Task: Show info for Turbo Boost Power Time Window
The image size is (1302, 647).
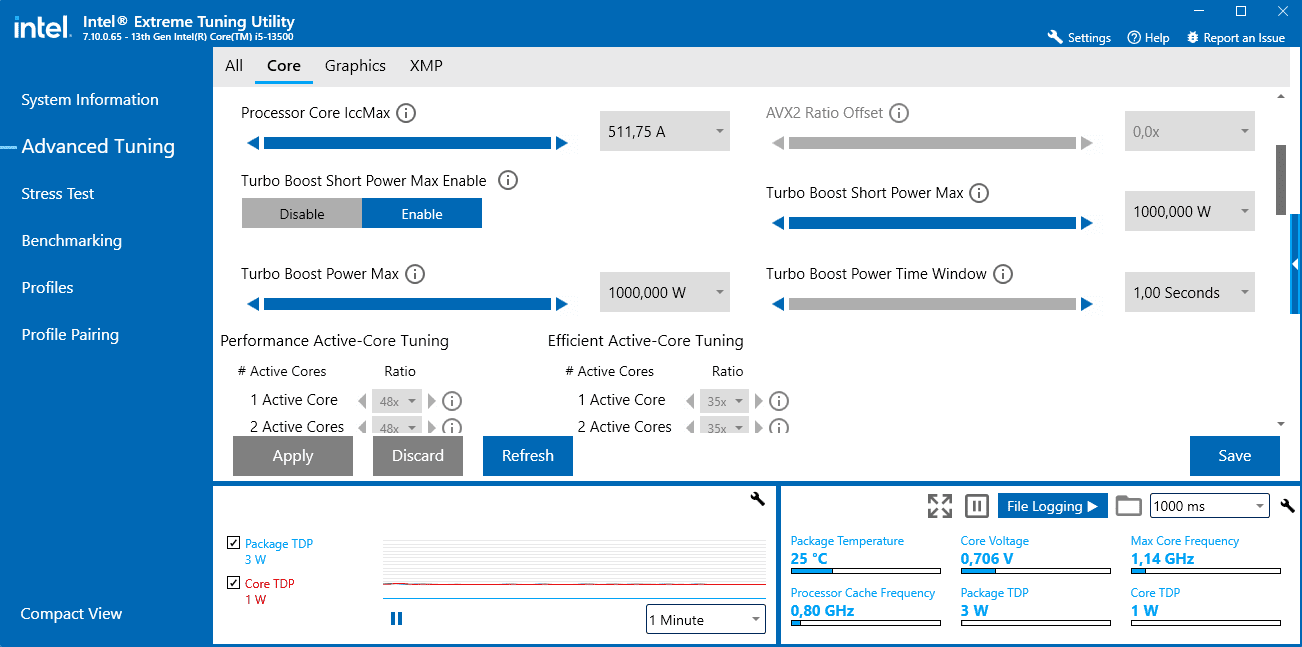Action: (1003, 274)
